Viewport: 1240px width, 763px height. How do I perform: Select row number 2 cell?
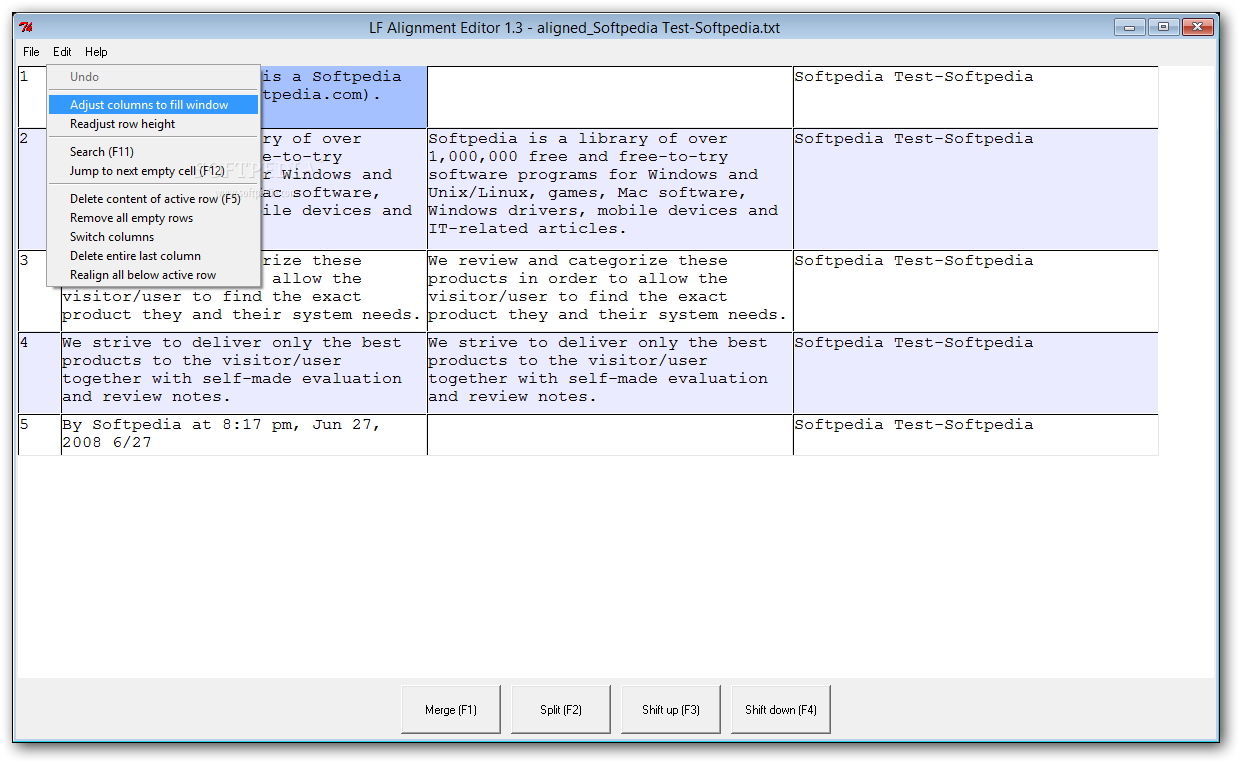click(x=33, y=189)
